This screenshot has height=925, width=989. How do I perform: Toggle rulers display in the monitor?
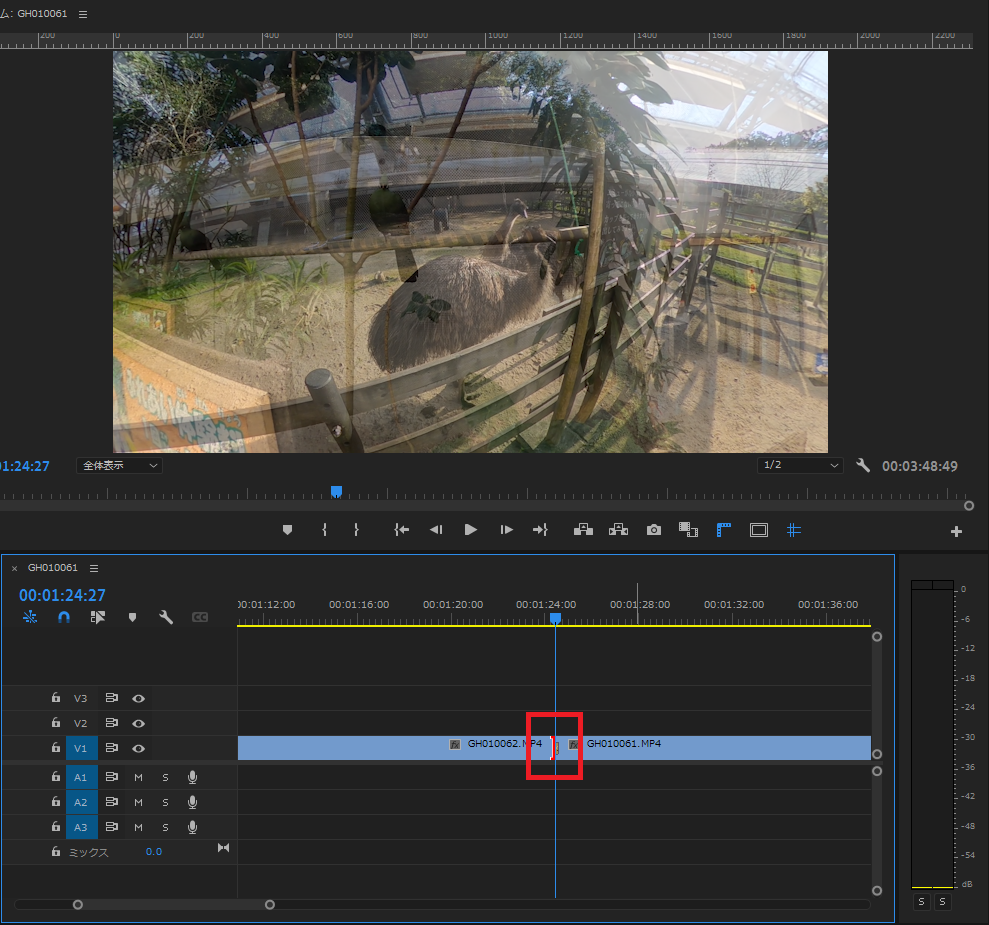click(x=723, y=530)
